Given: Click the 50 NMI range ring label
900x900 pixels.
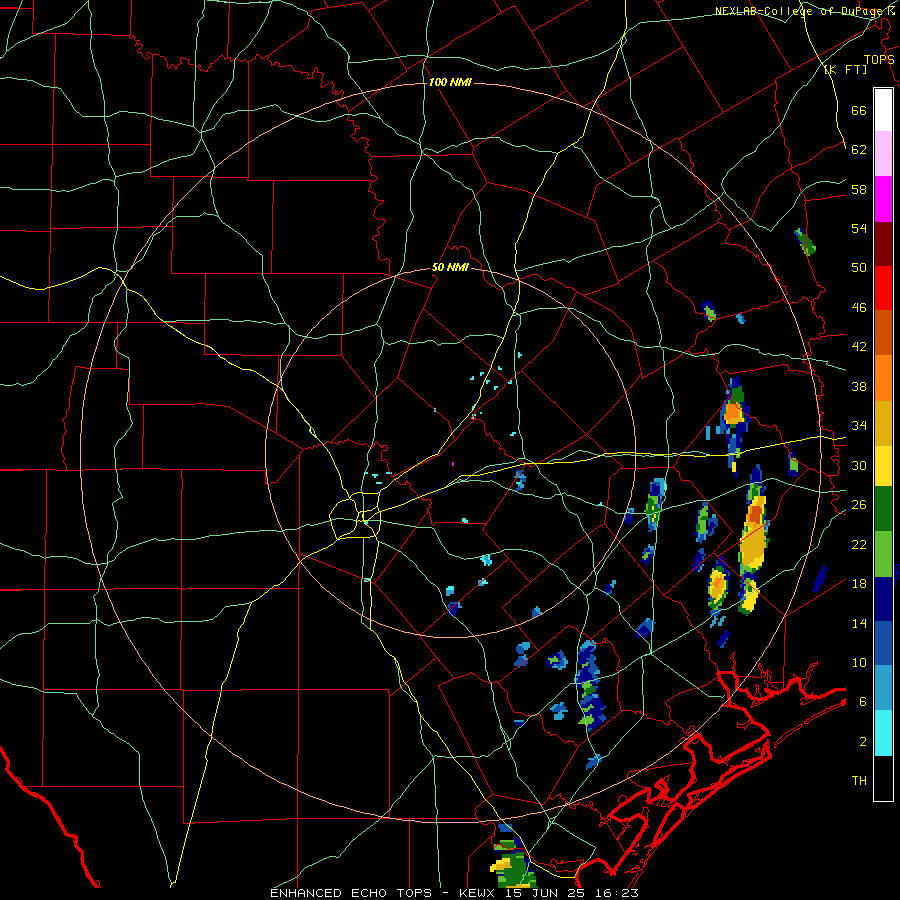Looking at the screenshot, I should tap(451, 268).
